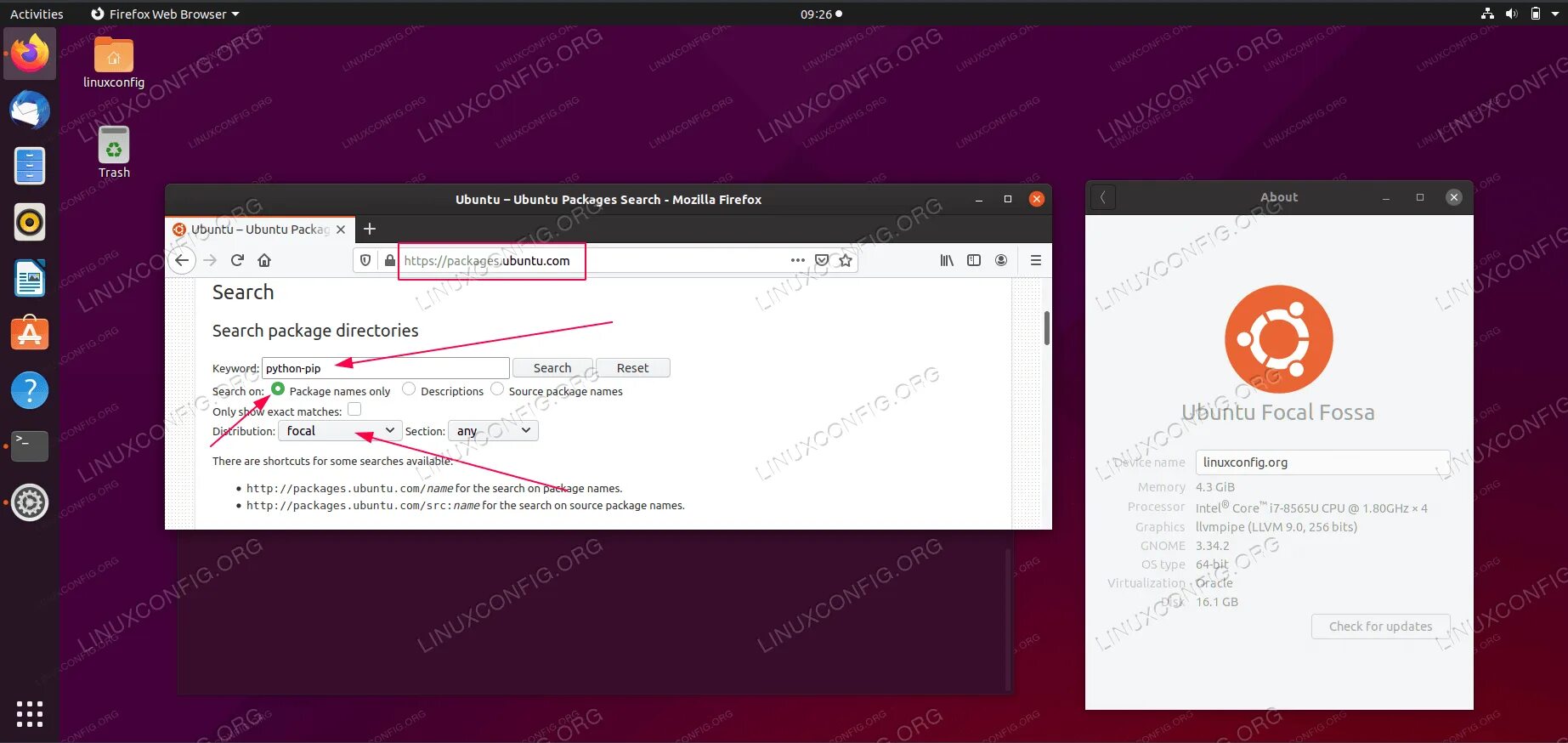1568x743 pixels.
Task: Open volume indicator in top bar
Action: tap(1511, 14)
